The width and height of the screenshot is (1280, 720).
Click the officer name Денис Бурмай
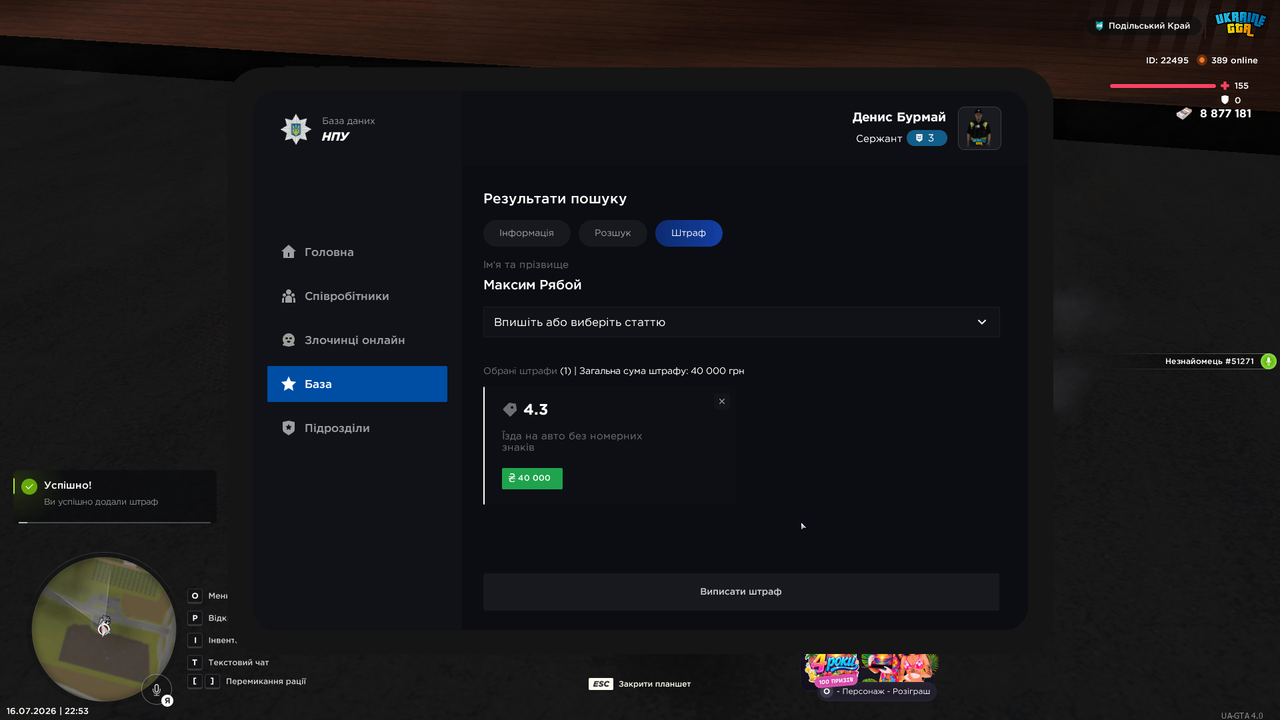click(899, 117)
